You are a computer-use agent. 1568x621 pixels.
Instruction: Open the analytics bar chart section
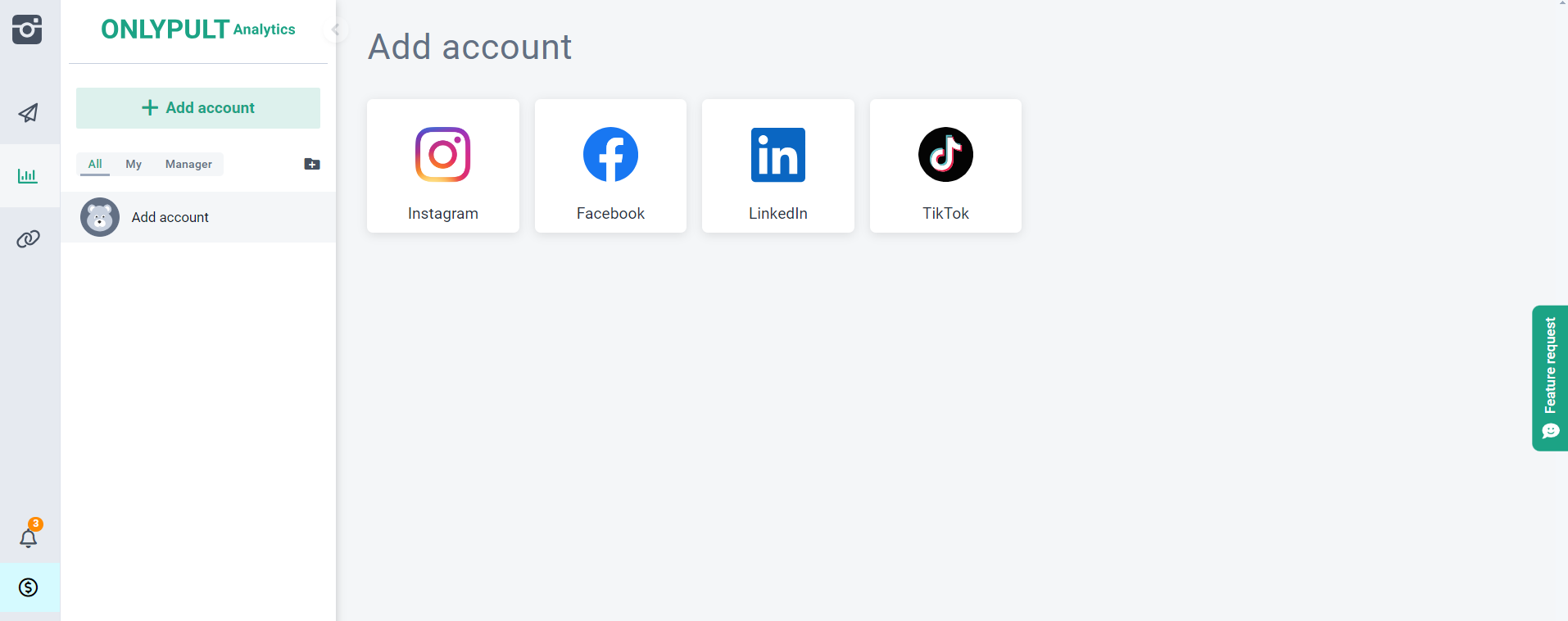tap(28, 176)
